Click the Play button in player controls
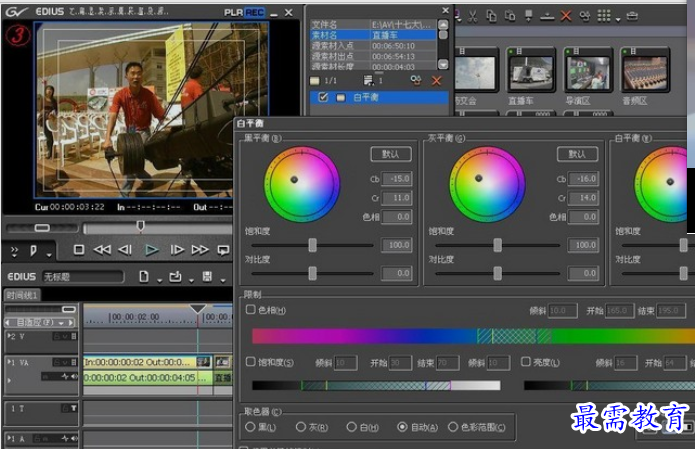Image resolution: width=695 pixels, height=449 pixels. point(152,249)
